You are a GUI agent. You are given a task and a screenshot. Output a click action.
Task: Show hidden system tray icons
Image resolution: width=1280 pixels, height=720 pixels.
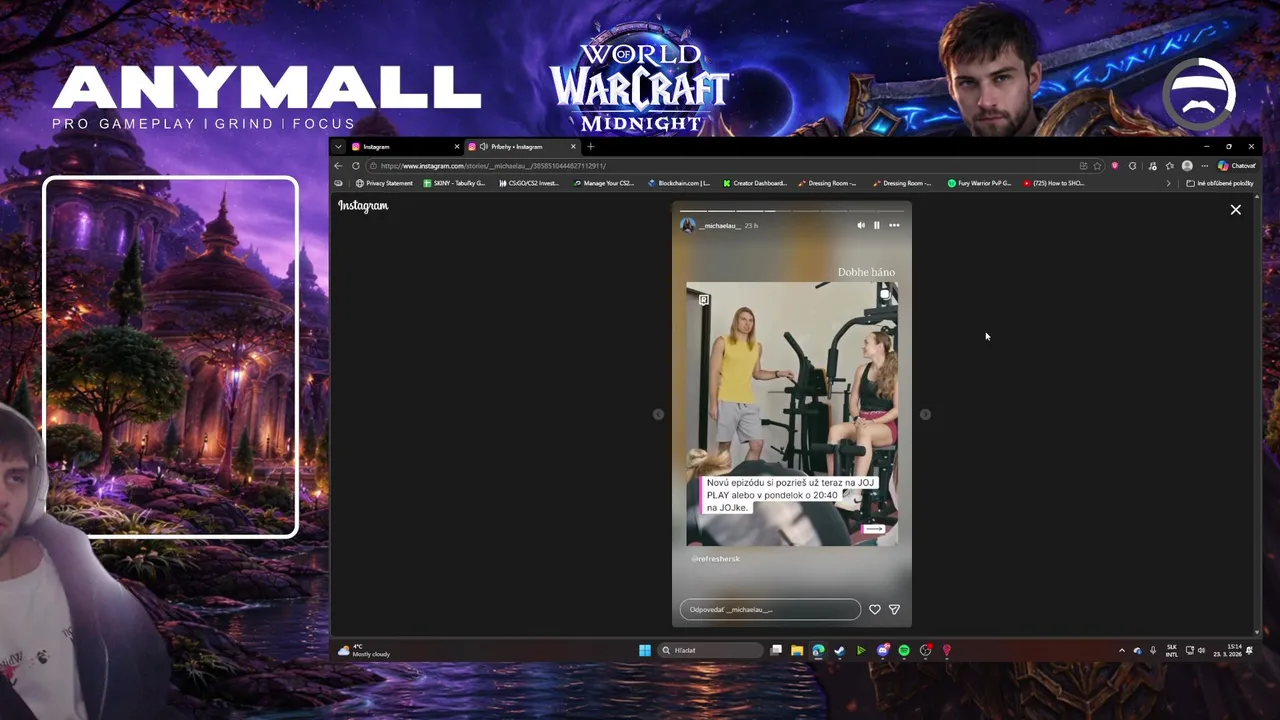tap(1121, 650)
